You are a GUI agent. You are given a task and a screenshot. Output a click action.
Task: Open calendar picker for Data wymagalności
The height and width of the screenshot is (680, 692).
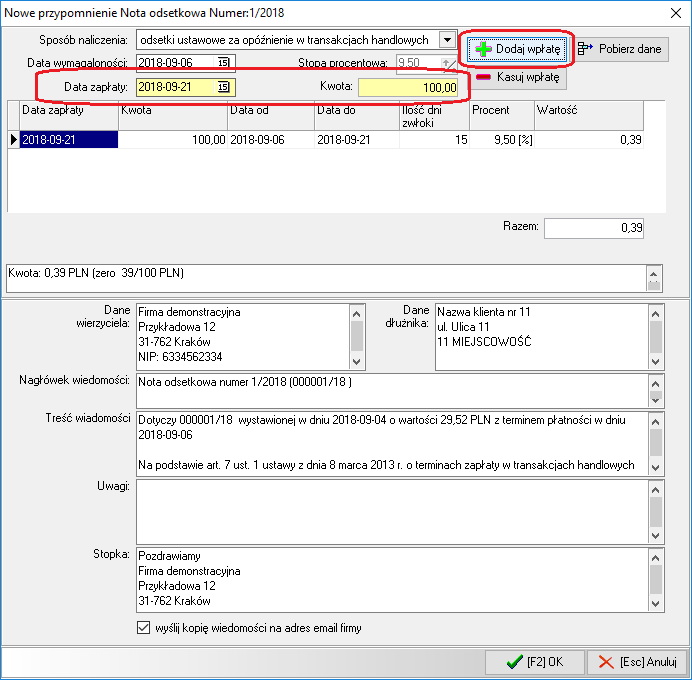coord(224,64)
